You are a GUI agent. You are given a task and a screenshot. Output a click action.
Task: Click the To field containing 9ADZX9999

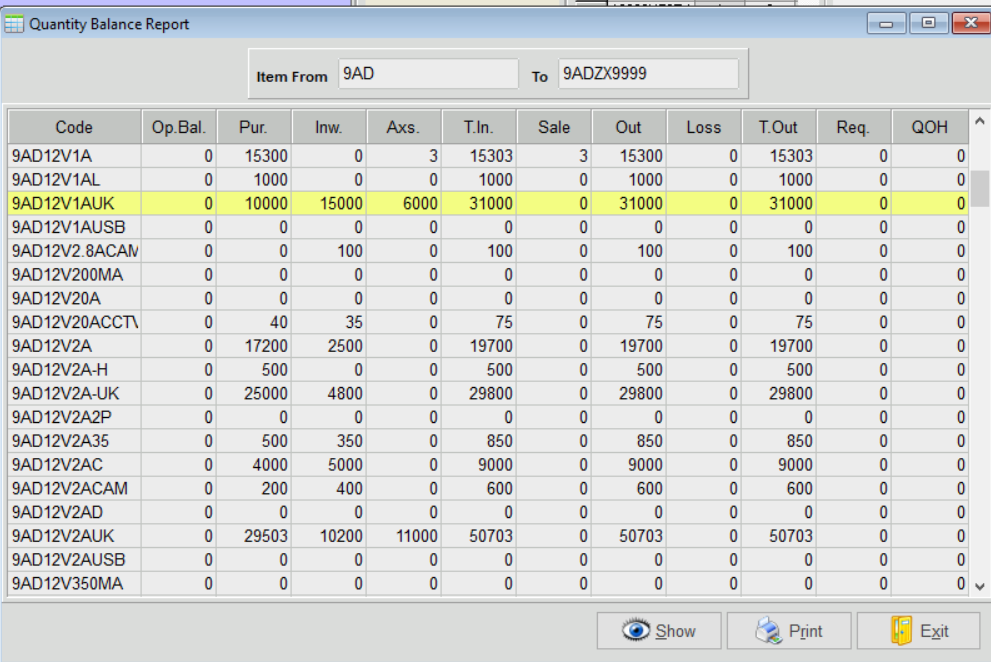(x=647, y=74)
